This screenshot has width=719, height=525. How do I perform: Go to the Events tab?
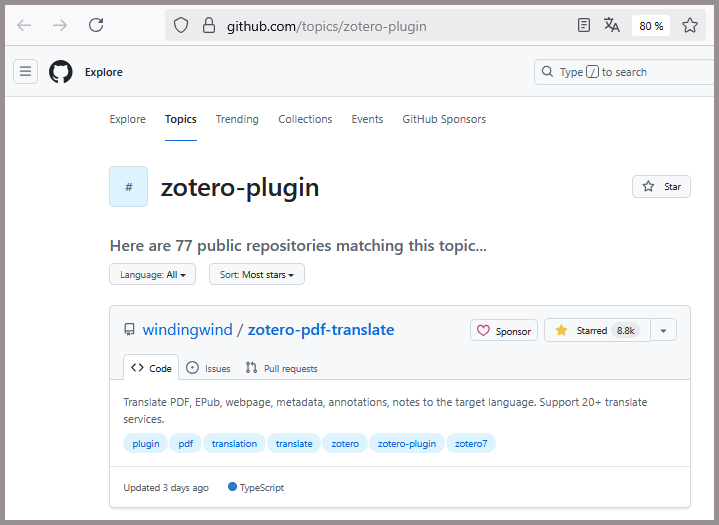click(367, 119)
